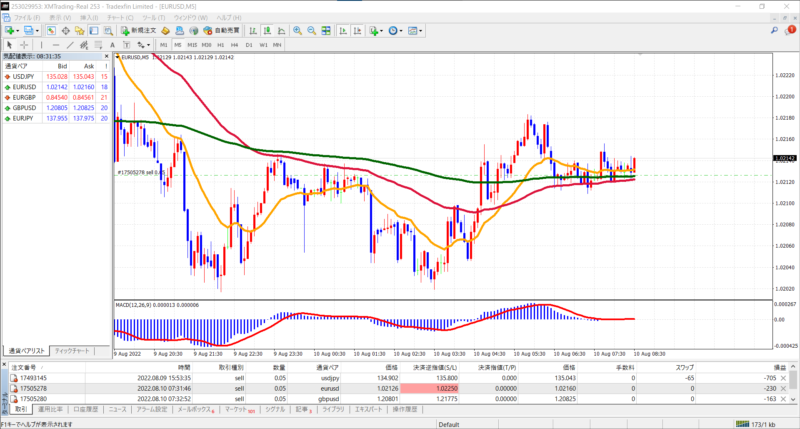Tile chart windows using the grid icon
The image size is (800, 429).
pyautogui.click(x=326, y=31)
